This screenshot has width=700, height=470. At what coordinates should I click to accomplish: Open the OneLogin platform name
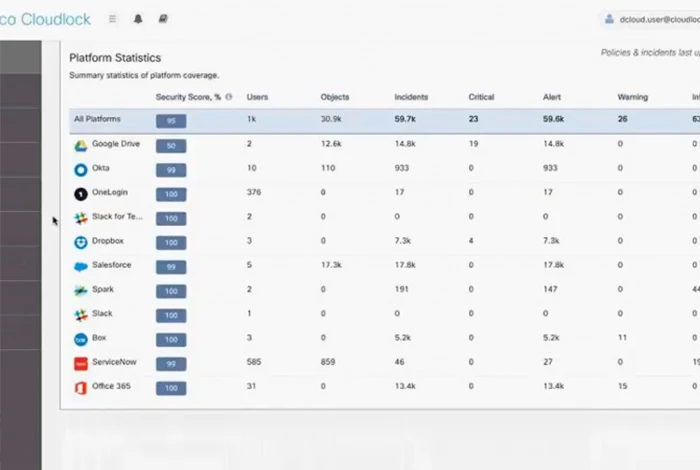pyautogui.click(x=110, y=192)
